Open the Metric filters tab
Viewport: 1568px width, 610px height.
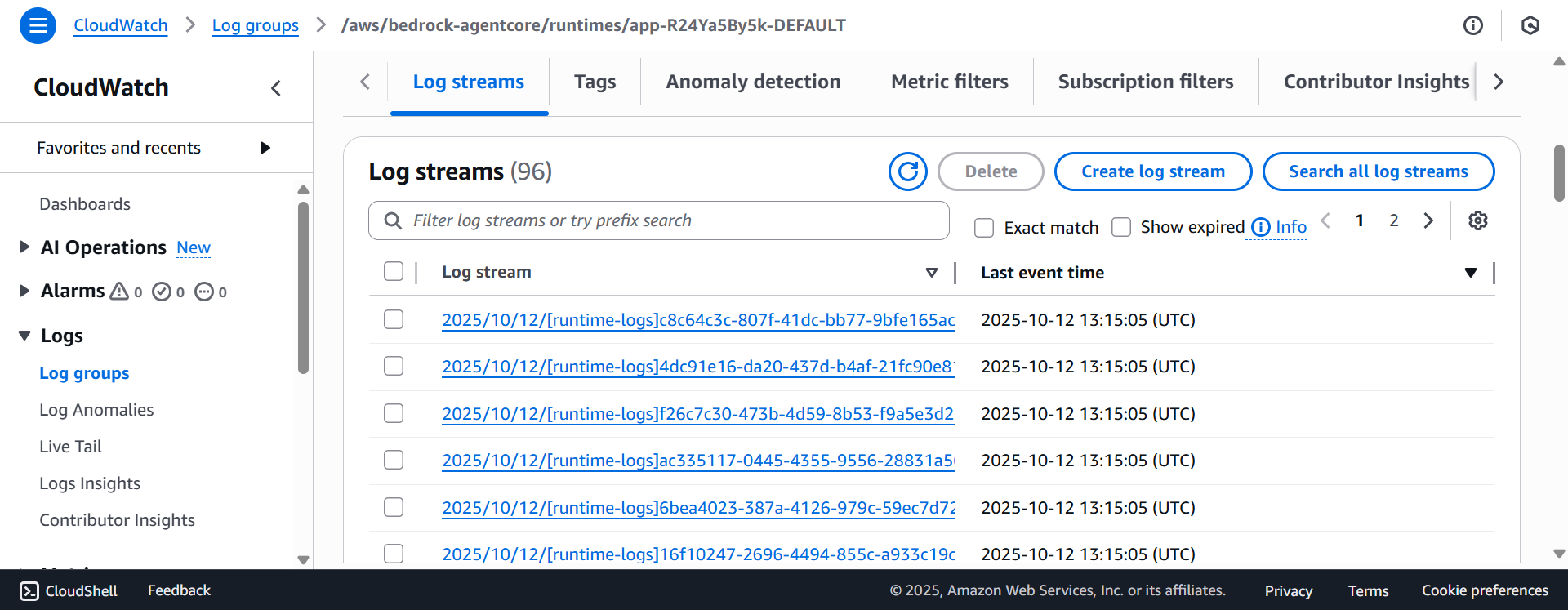(950, 82)
